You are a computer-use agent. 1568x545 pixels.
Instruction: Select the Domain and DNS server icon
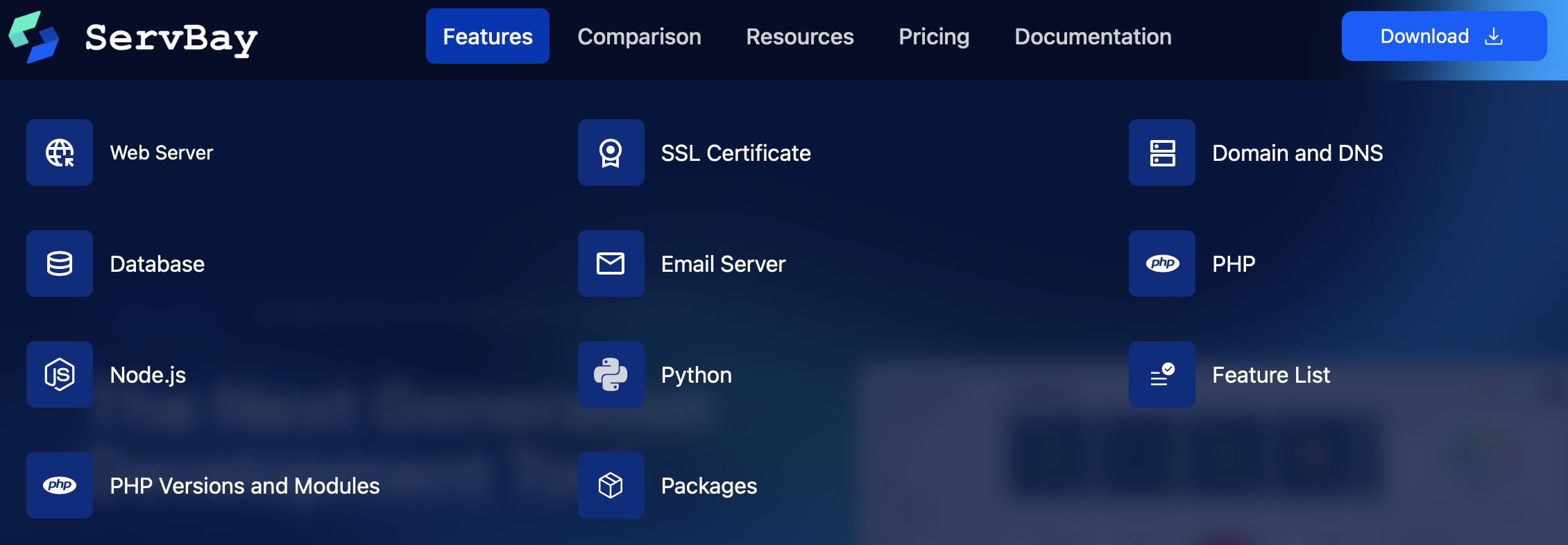click(x=1162, y=153)
